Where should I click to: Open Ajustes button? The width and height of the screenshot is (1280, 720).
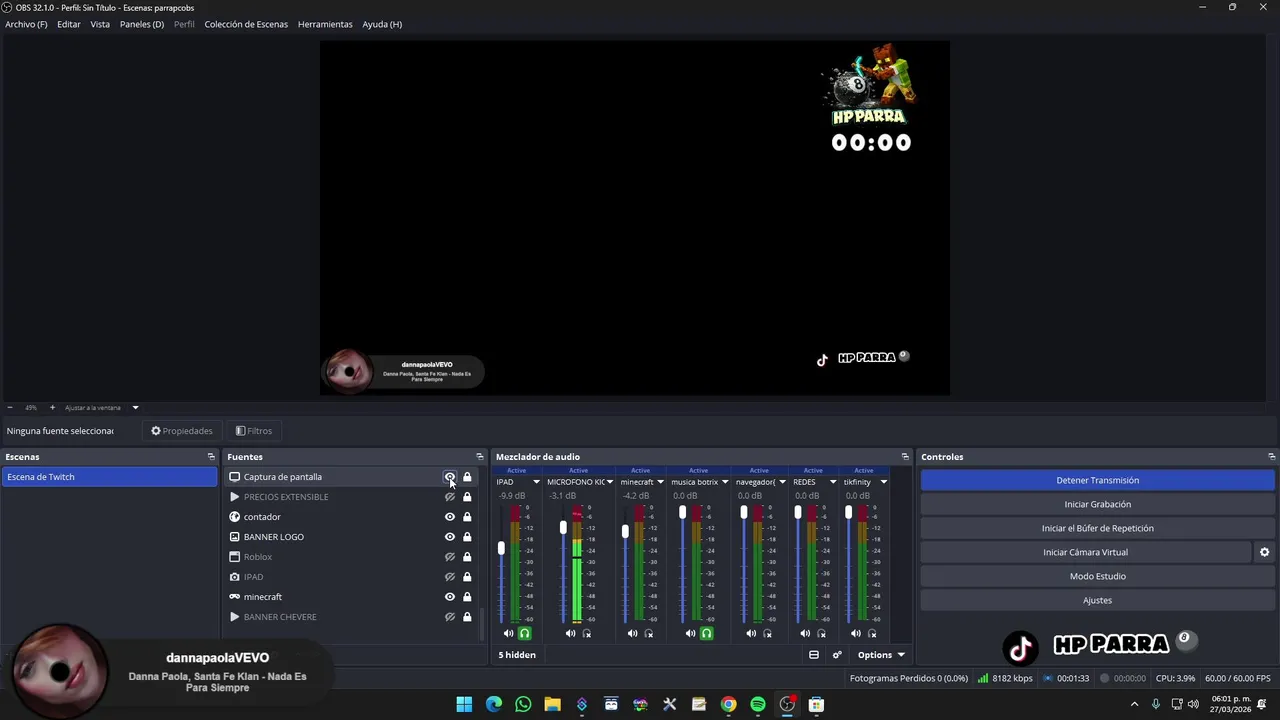pyautogui.click(x=1097, y=600)
